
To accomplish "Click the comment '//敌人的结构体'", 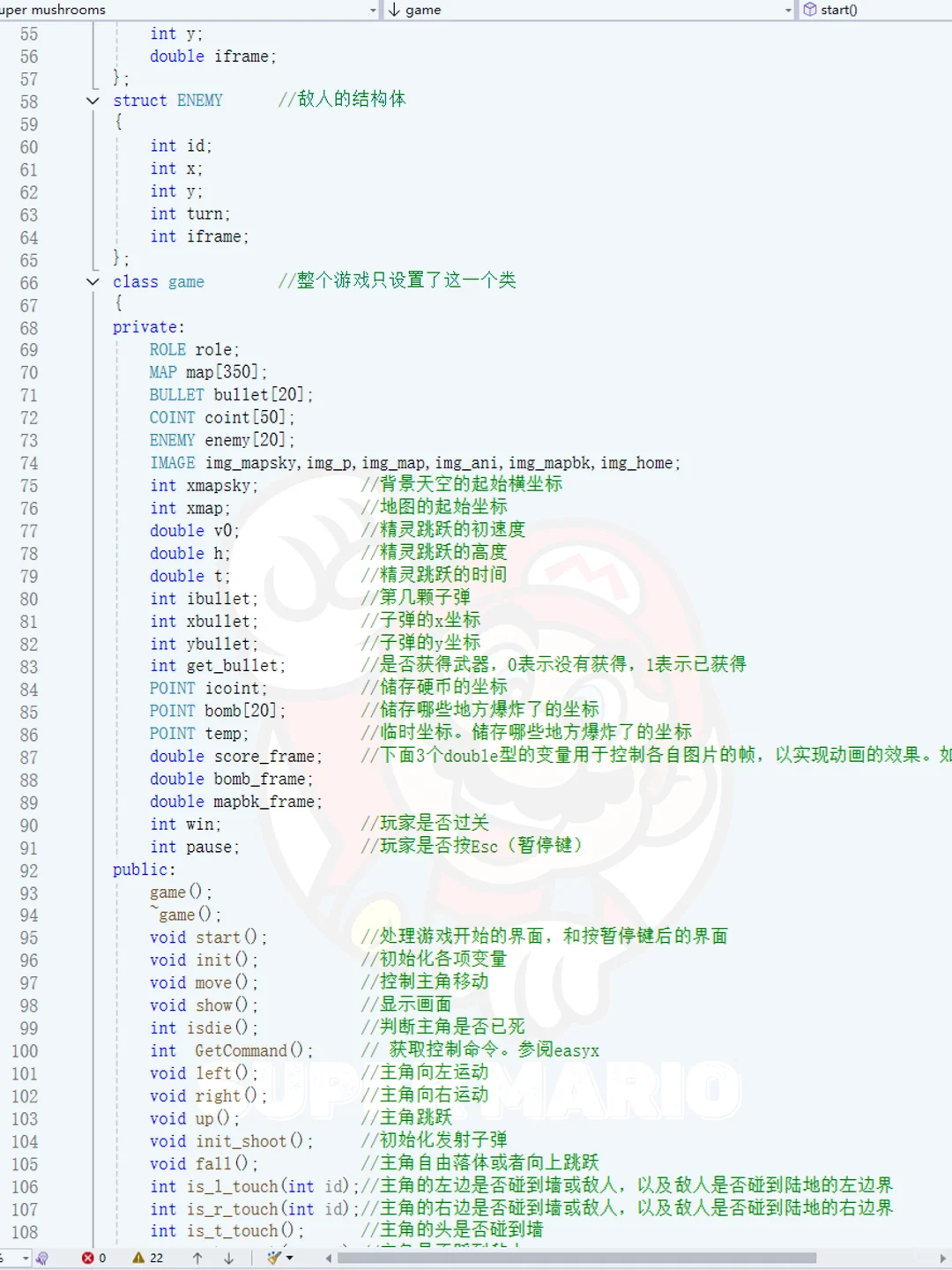I will pyautogui.click(x=342, y=100).
